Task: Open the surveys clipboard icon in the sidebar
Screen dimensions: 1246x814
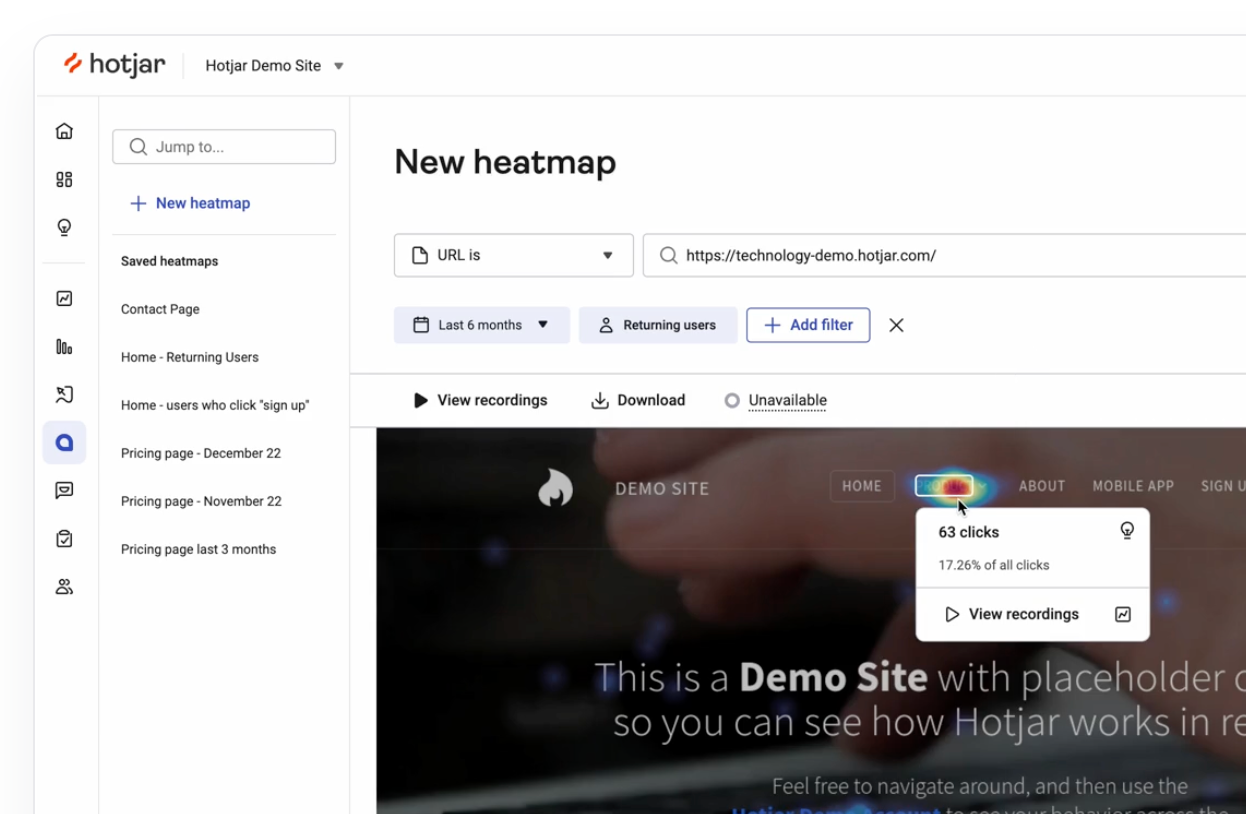Action: tap(64, 539)
